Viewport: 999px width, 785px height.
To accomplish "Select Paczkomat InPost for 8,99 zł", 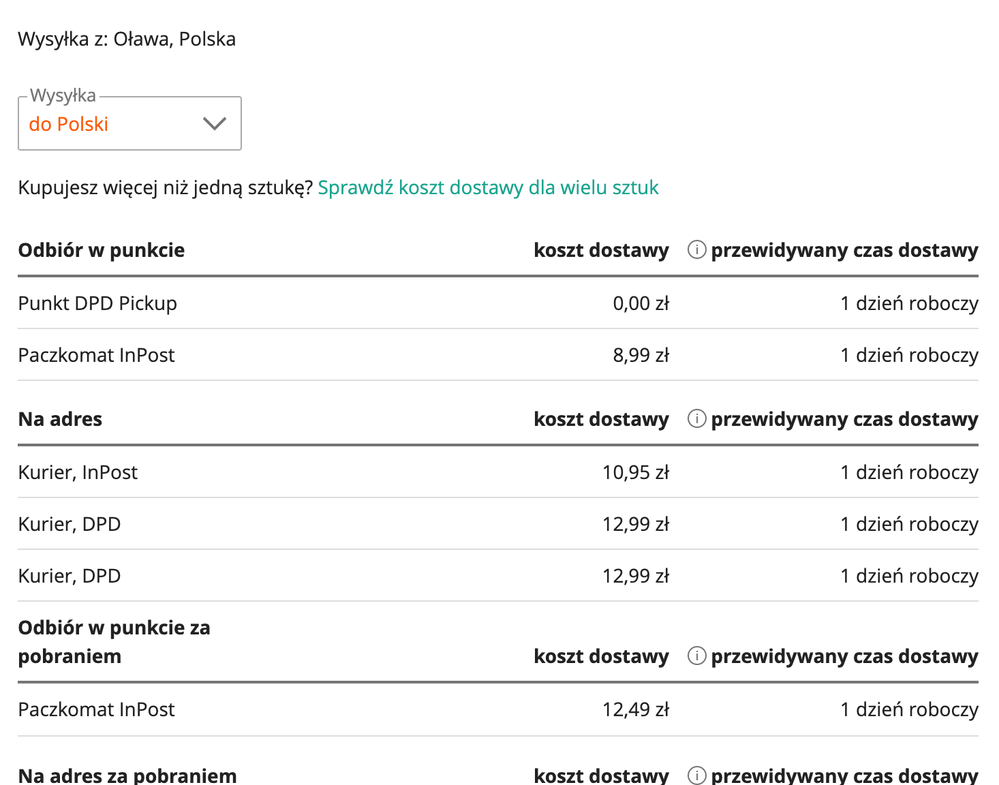I will tap(498, 355).
